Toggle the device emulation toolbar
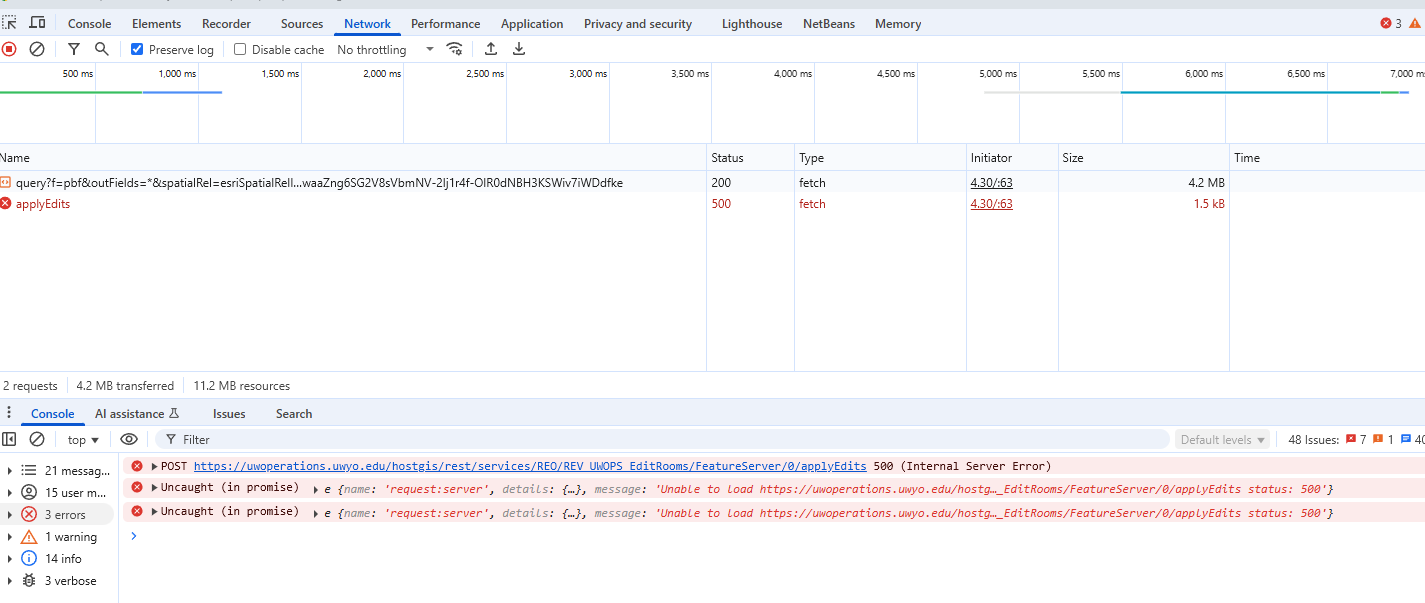This screenshot has width=1425, height=603. (x=38, y=22)
